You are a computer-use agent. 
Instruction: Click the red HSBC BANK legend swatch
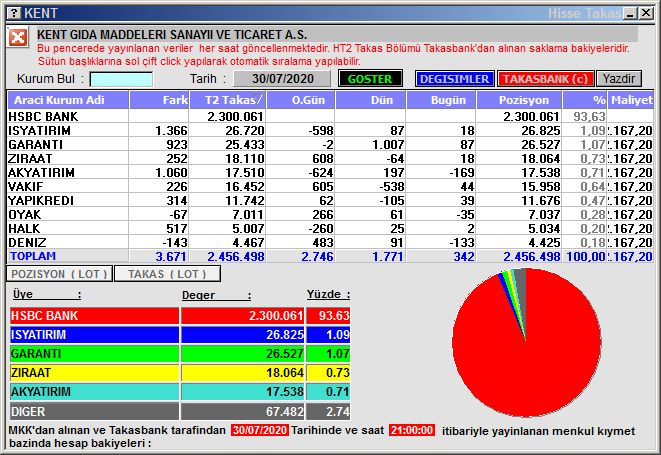pos(94,316)
